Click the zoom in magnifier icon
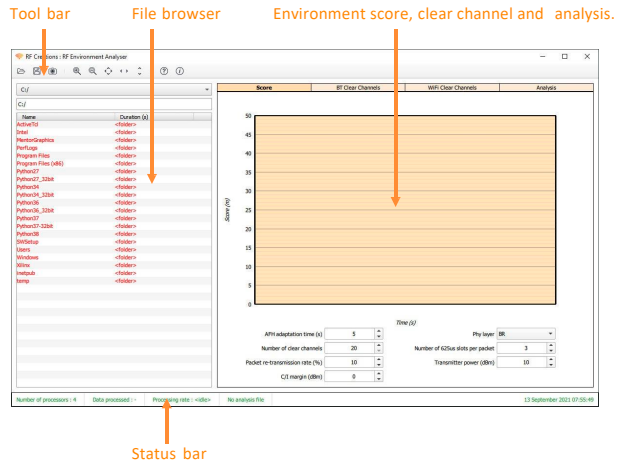 77,72
